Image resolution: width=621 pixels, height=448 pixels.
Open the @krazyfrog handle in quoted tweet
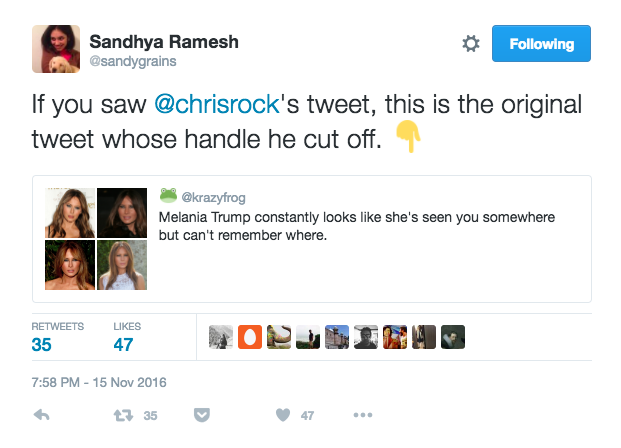pyautogui.click(x=213, y=197)
